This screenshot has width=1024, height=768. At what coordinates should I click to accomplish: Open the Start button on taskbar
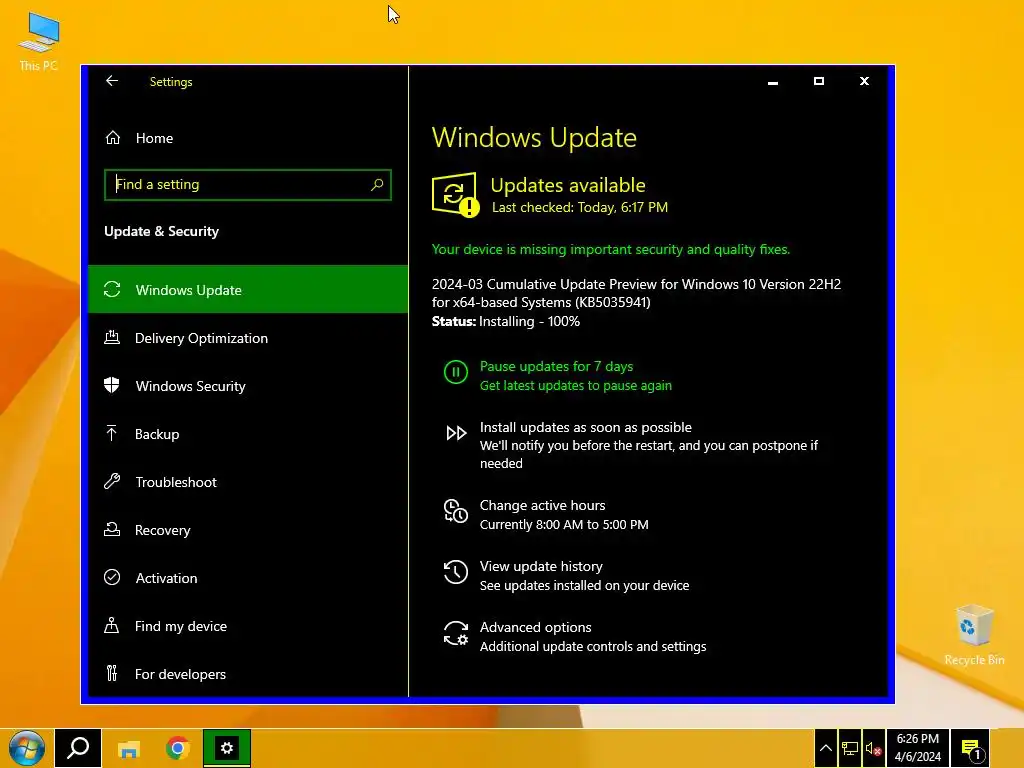[27, 748]
